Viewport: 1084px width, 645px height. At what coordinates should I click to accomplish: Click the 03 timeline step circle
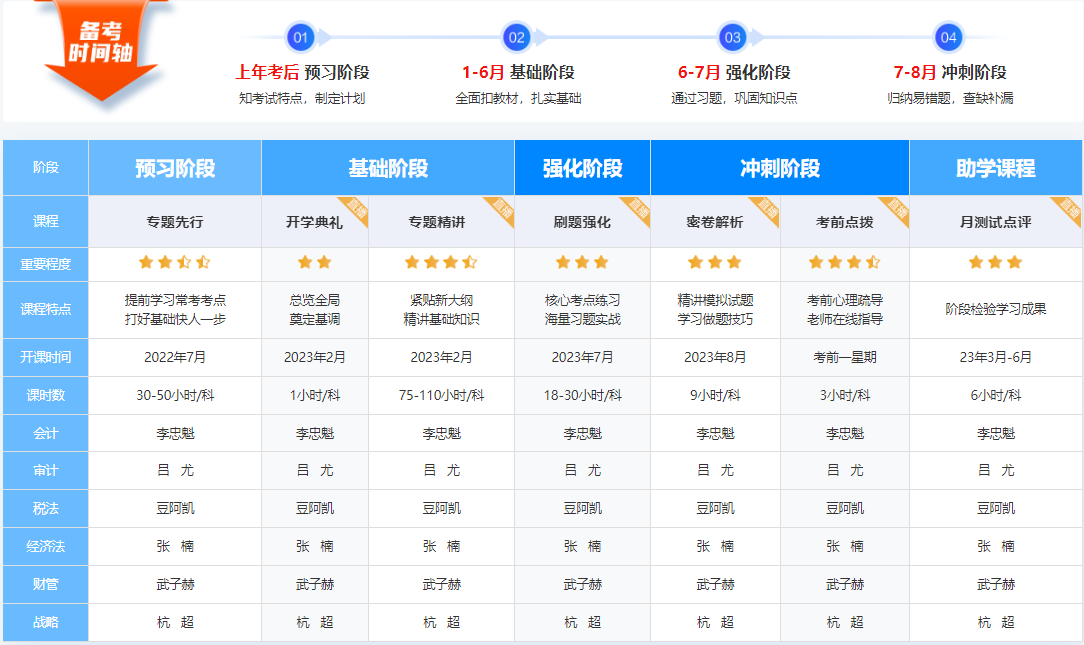pyautogui.click(x=733, y=36)
